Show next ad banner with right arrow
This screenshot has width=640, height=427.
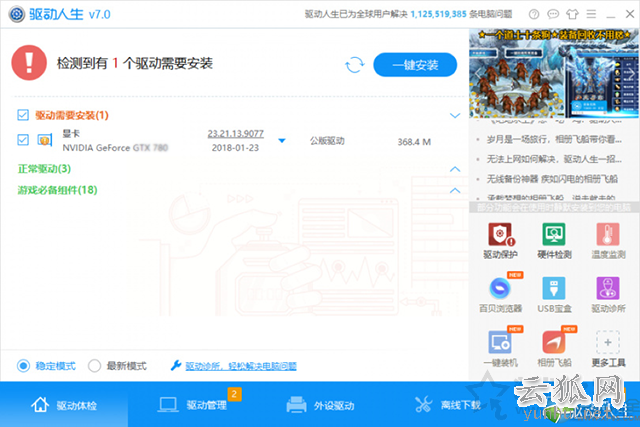(630, 74)
